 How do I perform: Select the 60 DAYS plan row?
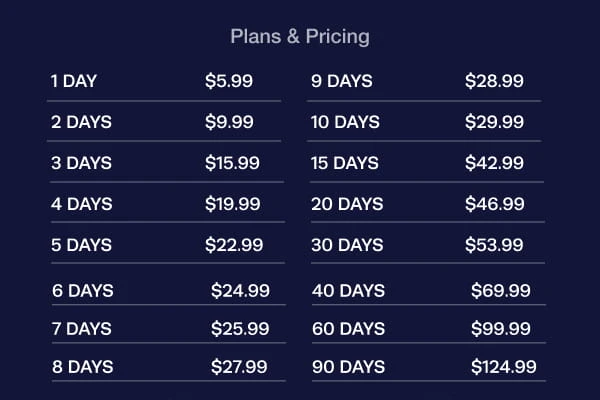pos(349,328)
